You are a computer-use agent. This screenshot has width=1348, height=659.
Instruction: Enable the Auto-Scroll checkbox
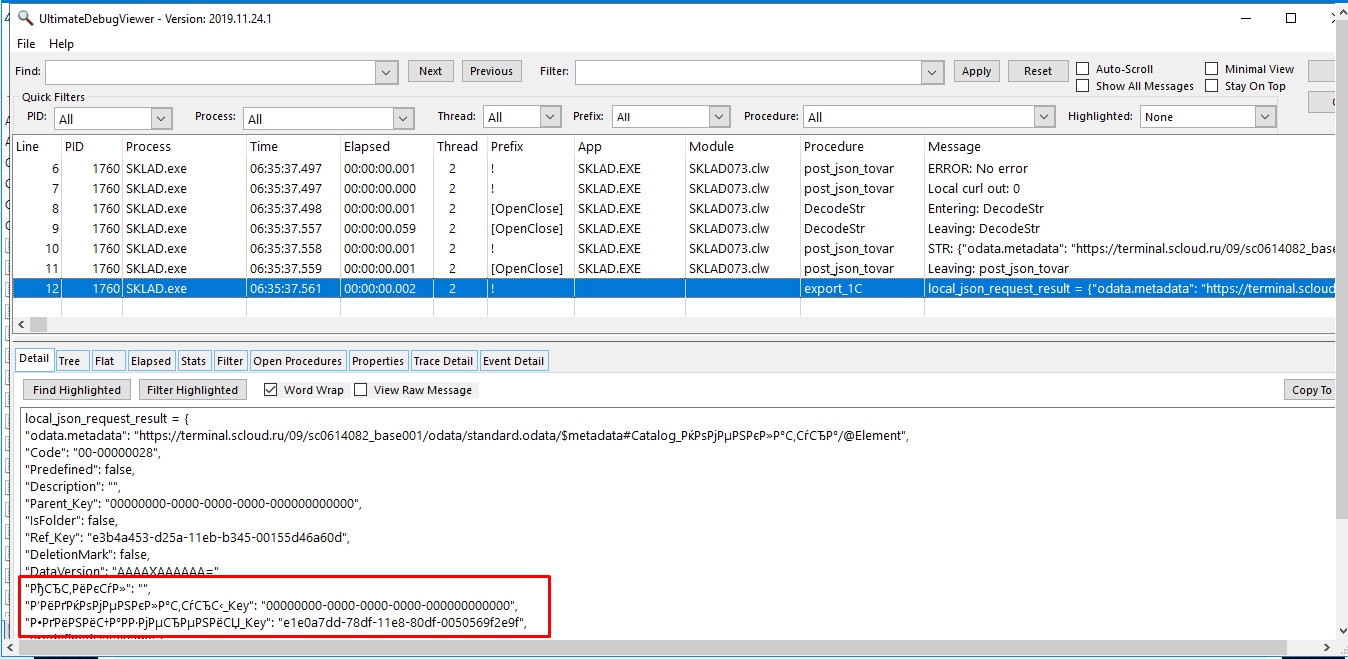tap(1083, 69)
